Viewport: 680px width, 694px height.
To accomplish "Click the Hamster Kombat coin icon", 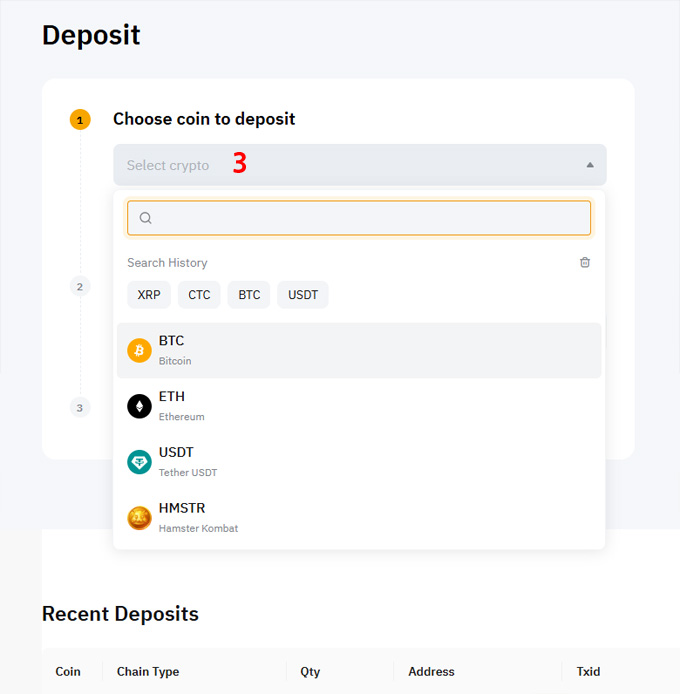I will pyautogui.click(x=139, y=518).
